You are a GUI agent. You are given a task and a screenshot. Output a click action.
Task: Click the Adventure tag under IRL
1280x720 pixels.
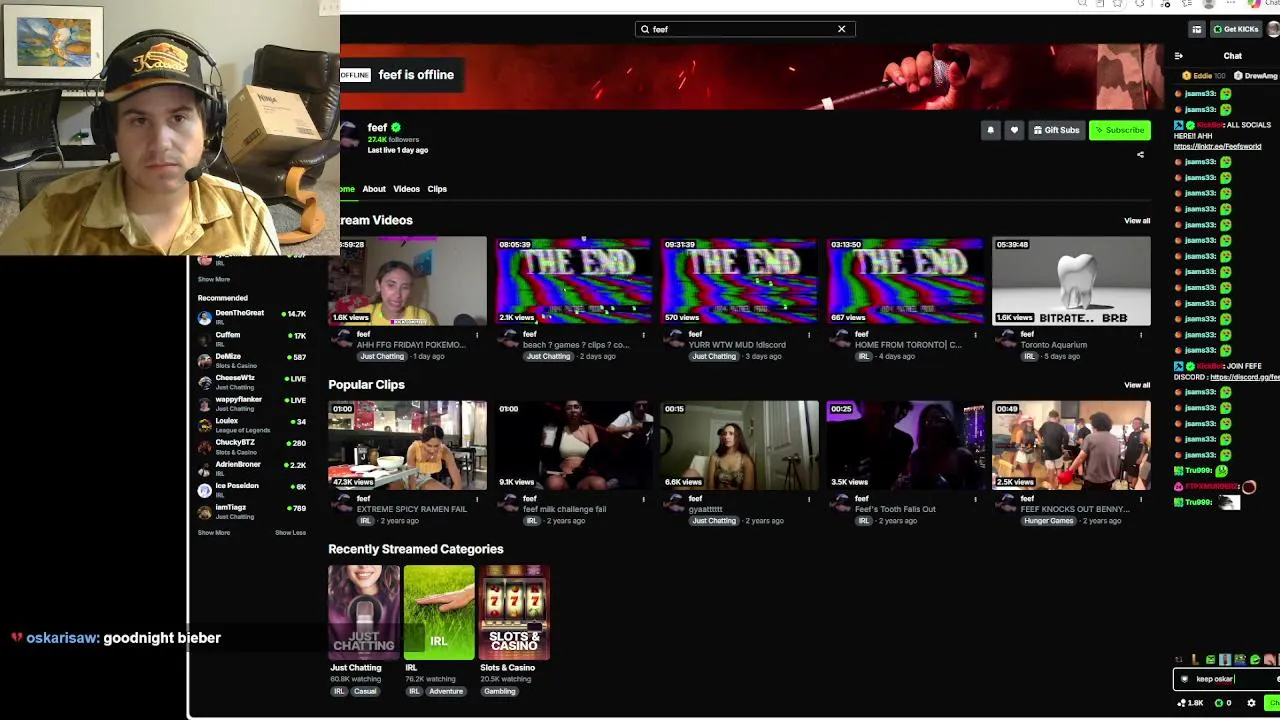coord(446,691)
